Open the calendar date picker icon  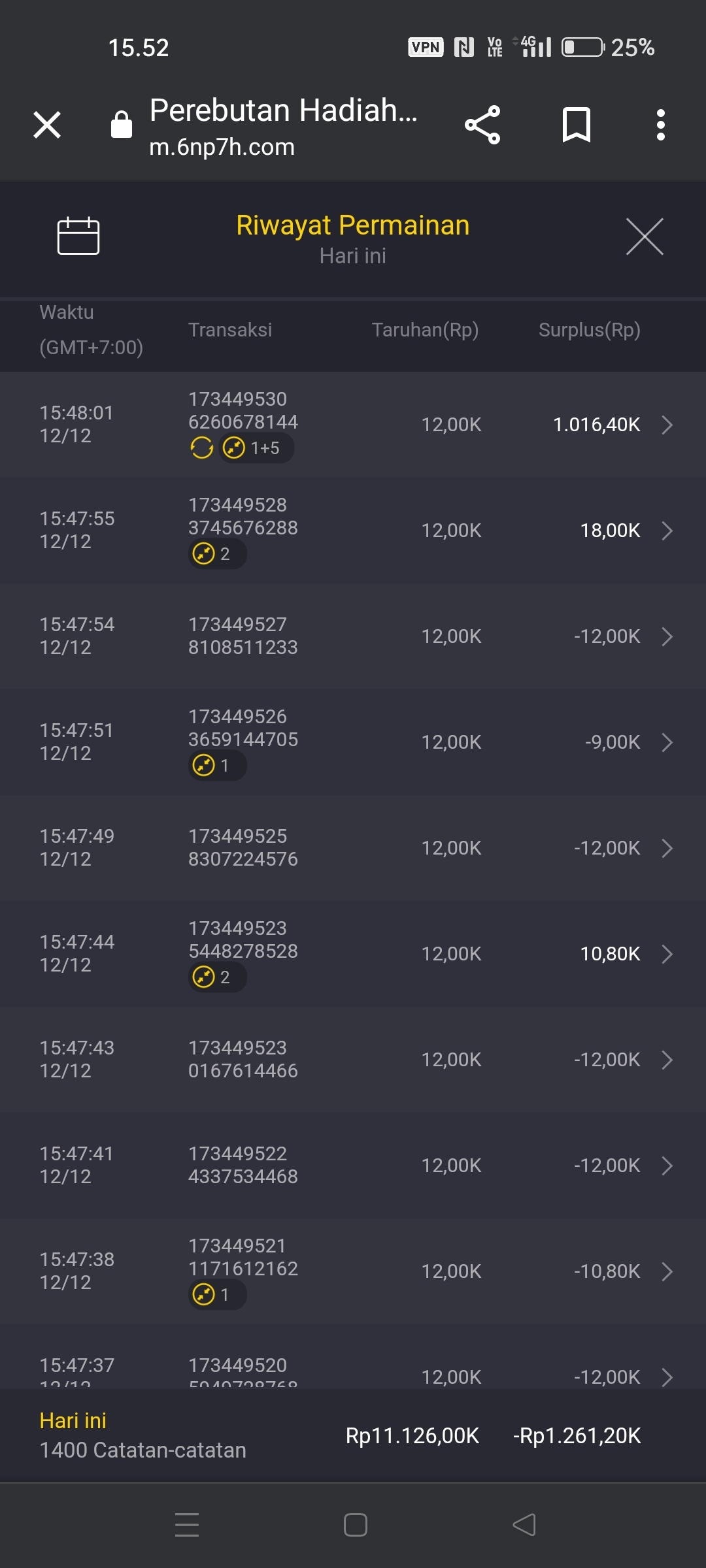click(78, 235)
